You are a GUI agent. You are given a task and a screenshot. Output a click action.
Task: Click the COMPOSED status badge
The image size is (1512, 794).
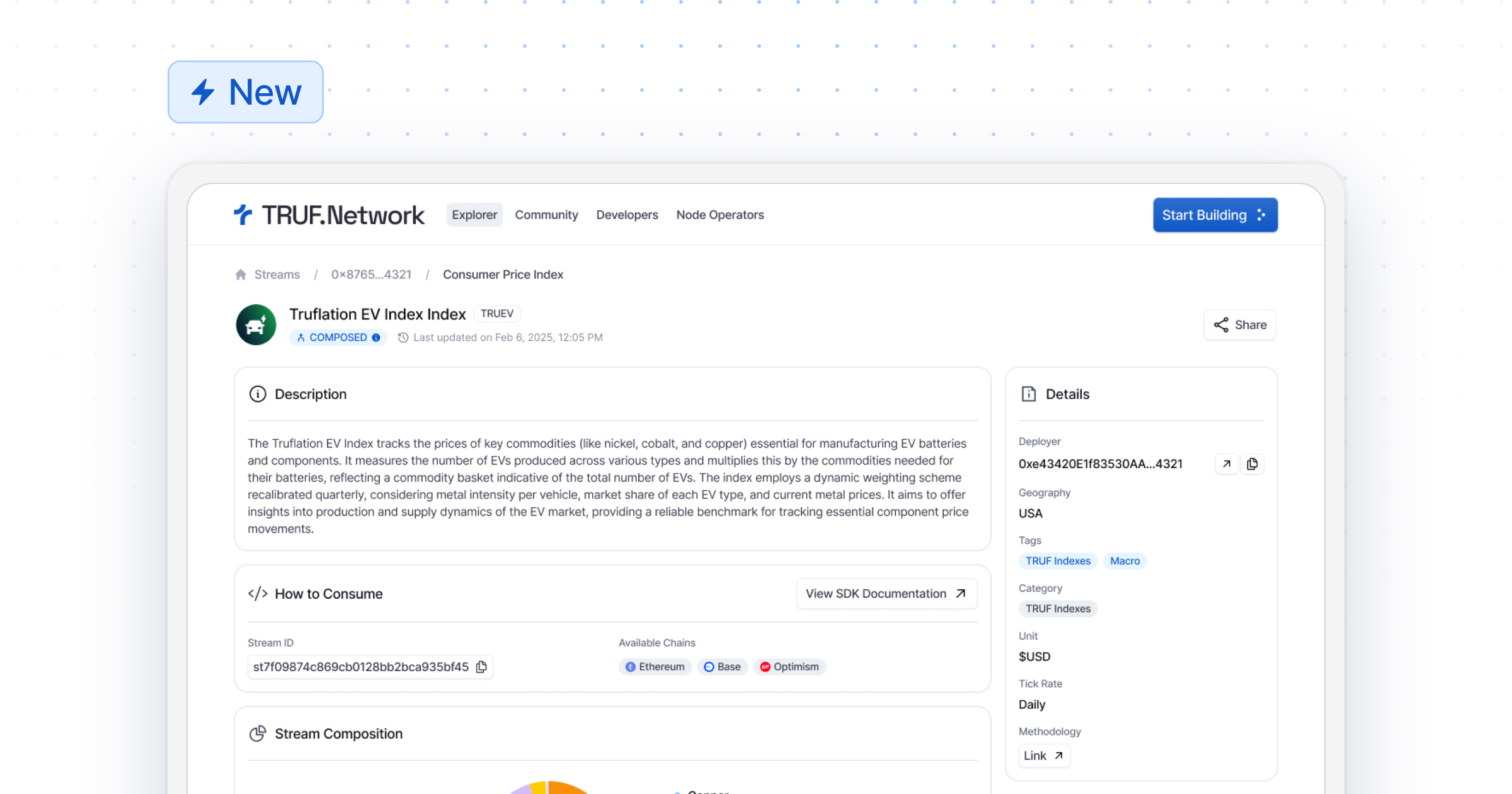coord(338,338)
